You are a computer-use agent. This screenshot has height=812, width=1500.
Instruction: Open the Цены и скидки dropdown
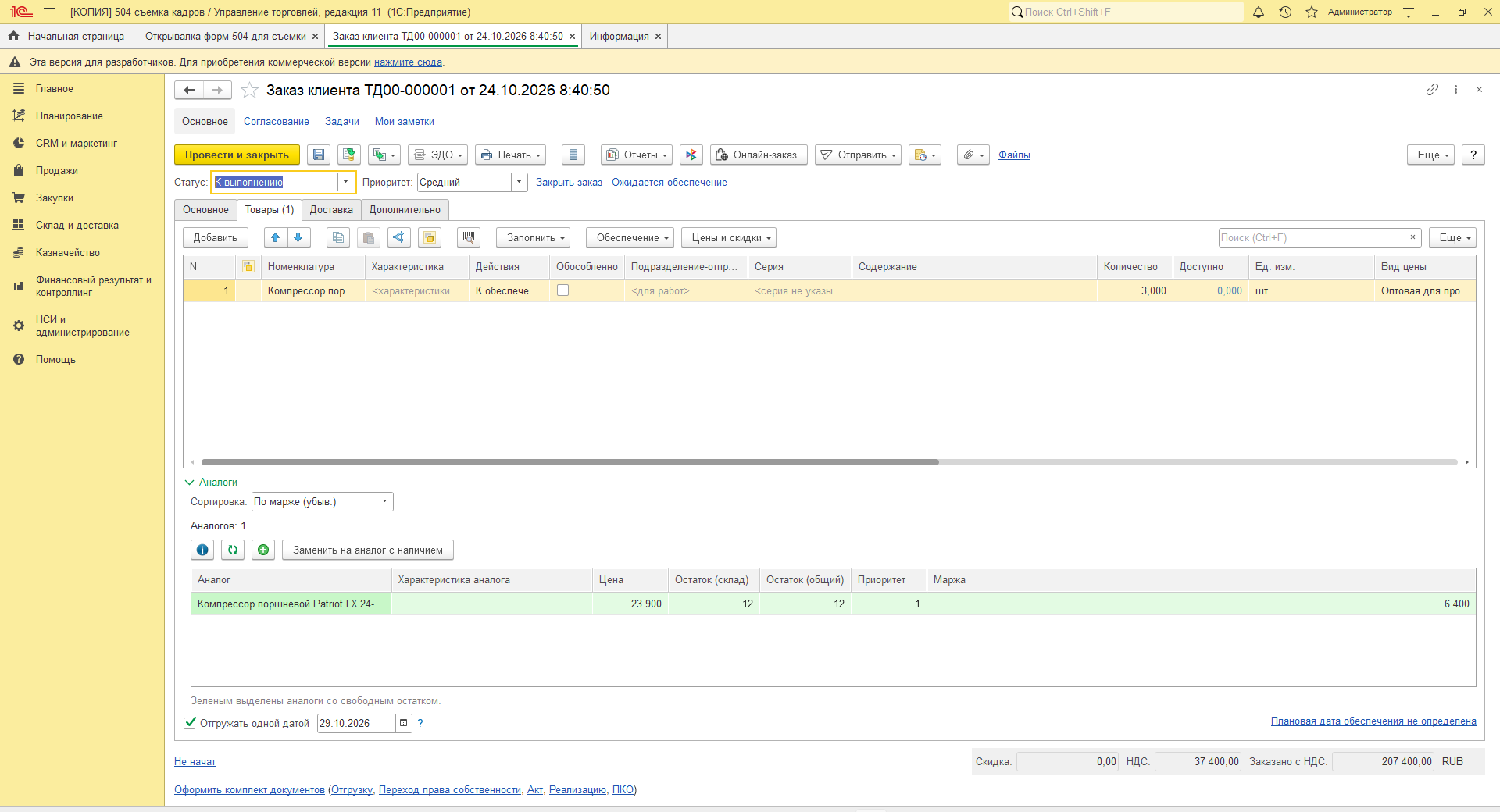tap(729, 237)
